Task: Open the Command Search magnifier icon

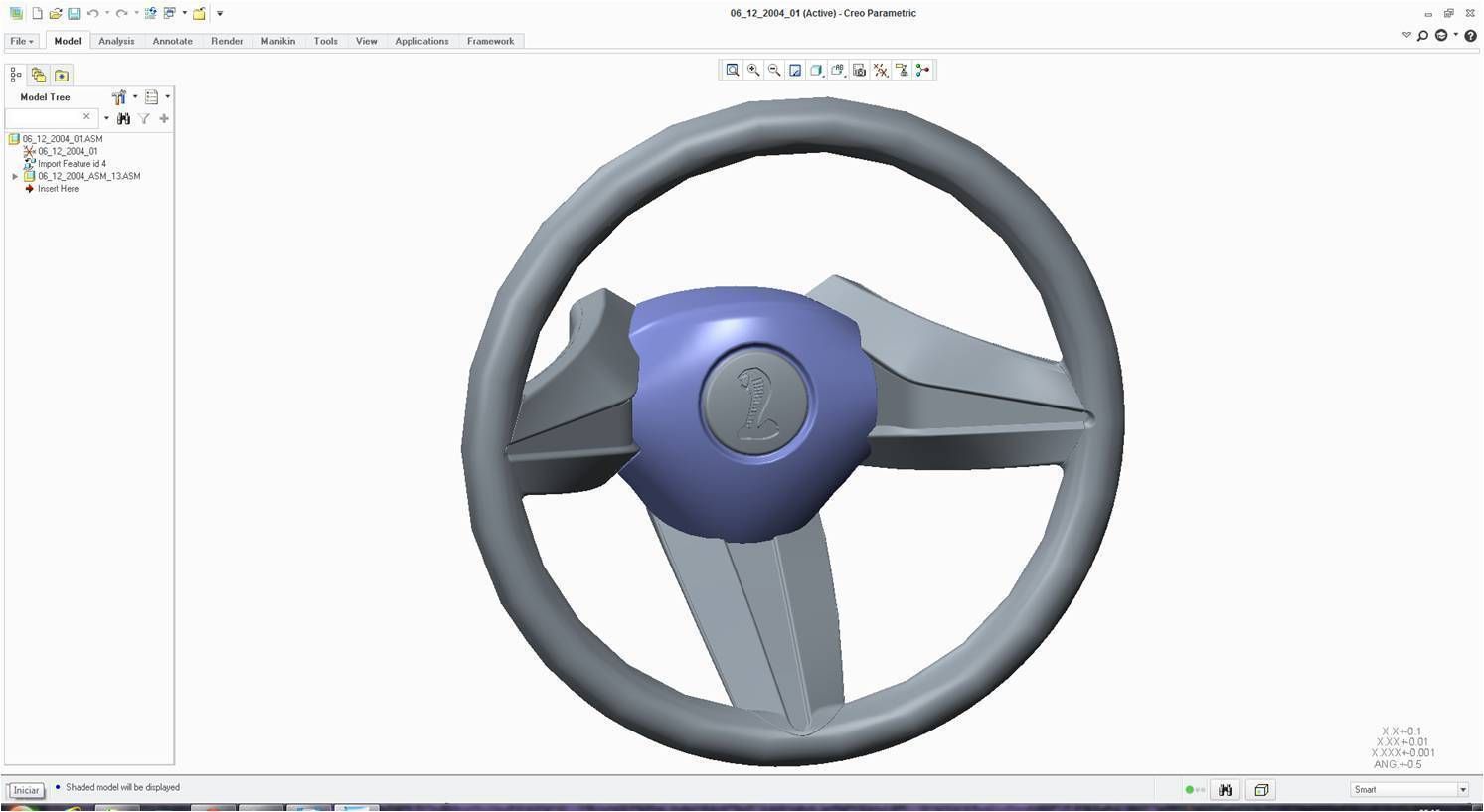Action: tap(1422, 36)
